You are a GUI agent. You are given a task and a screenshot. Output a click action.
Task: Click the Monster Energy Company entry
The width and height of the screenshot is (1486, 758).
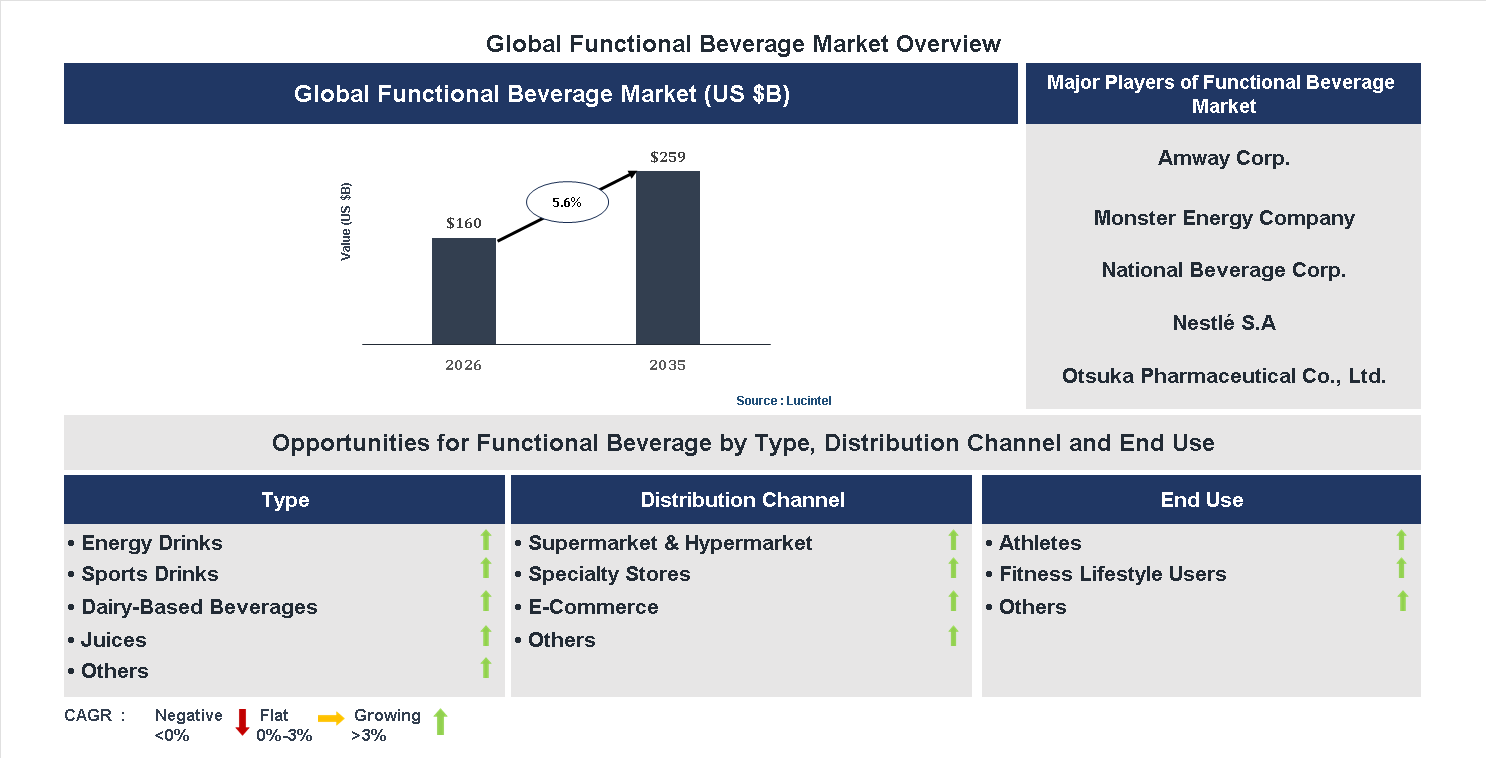click(1223, 218)
